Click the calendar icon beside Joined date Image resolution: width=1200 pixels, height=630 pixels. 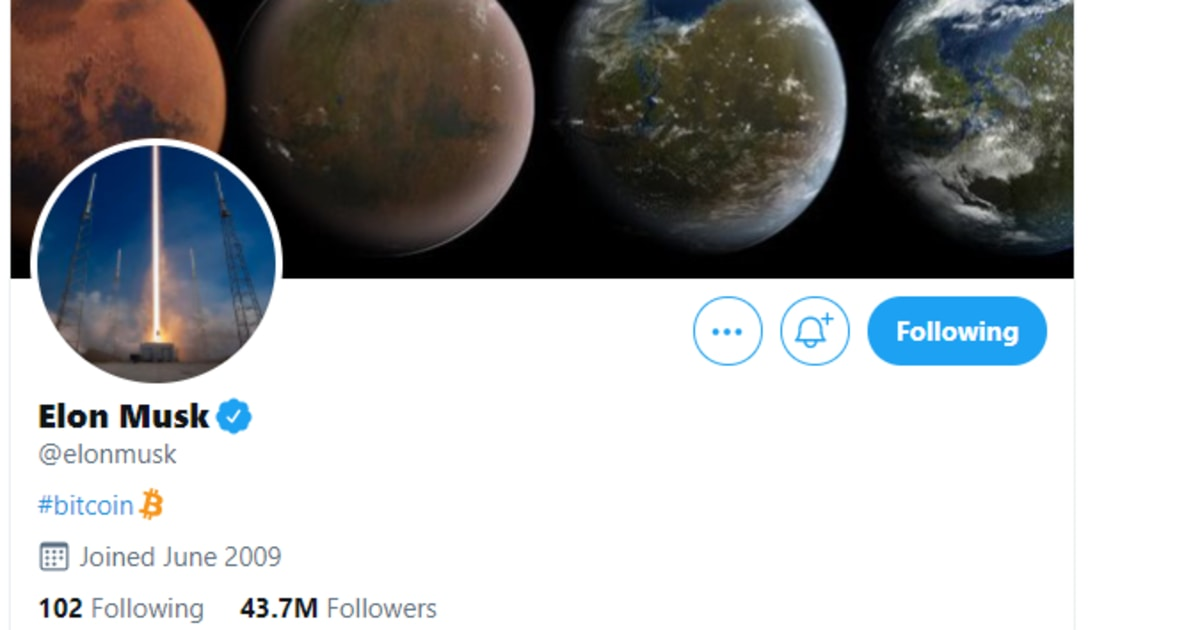click(x=54, y=556)
